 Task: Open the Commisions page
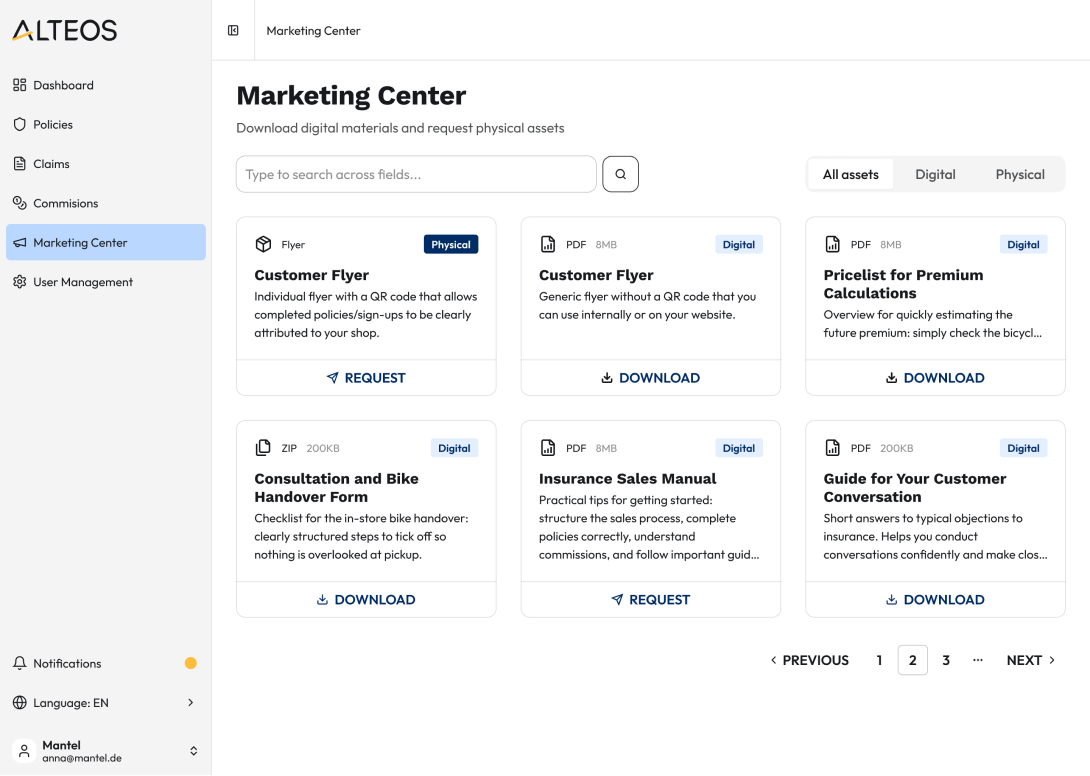click(106, 203)
